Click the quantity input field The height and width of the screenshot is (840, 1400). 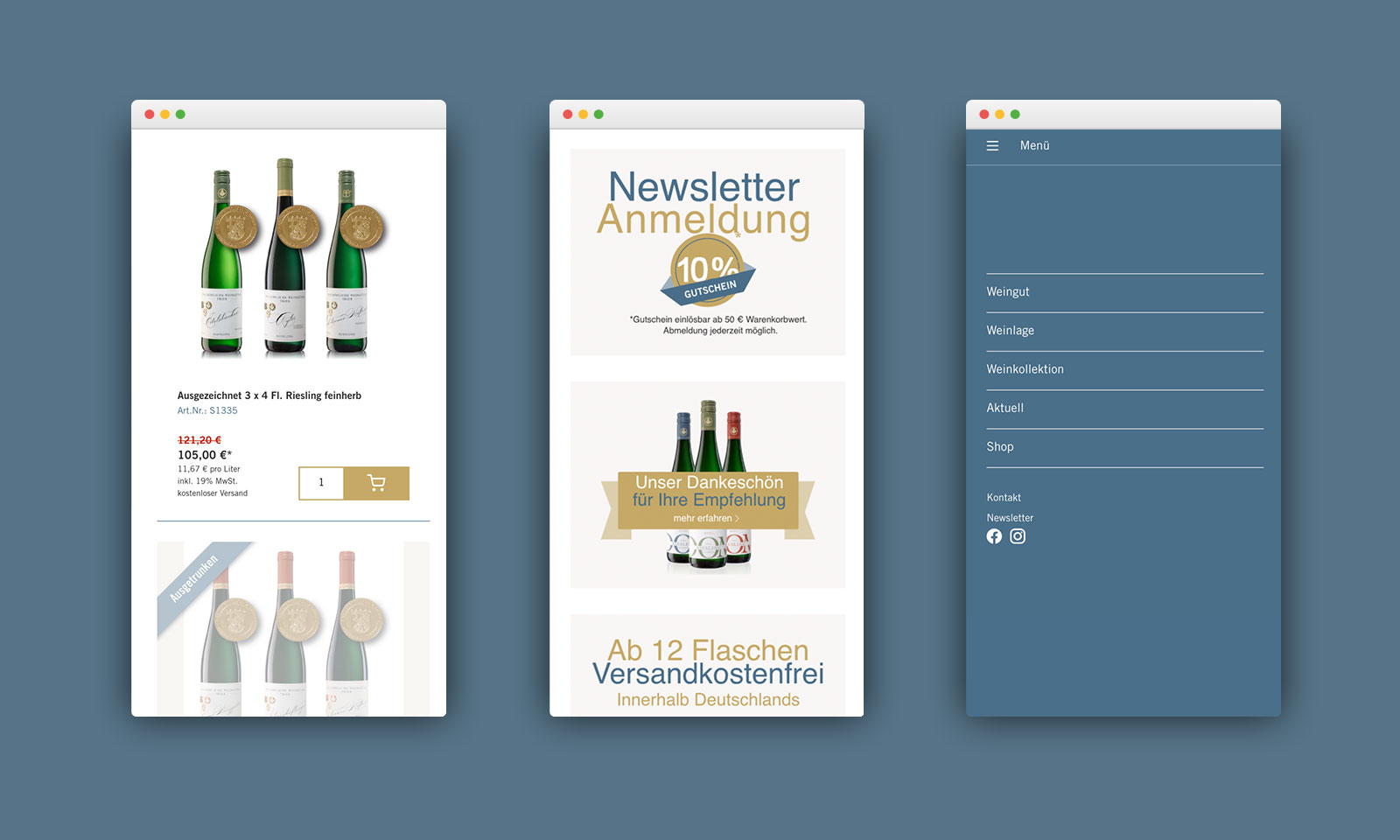click(x=321, y=483)
